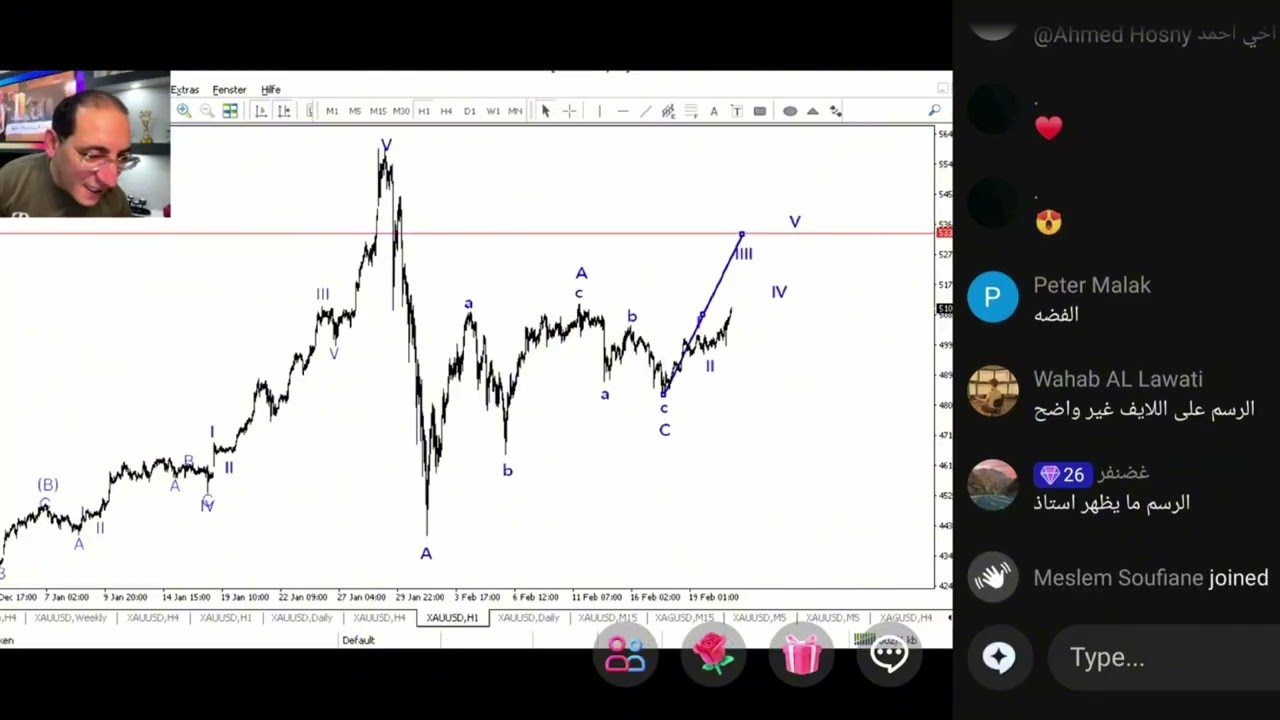Screen dimensions: 1280x720
Task: Open the Fenster menu
Action: click(229, 90)
